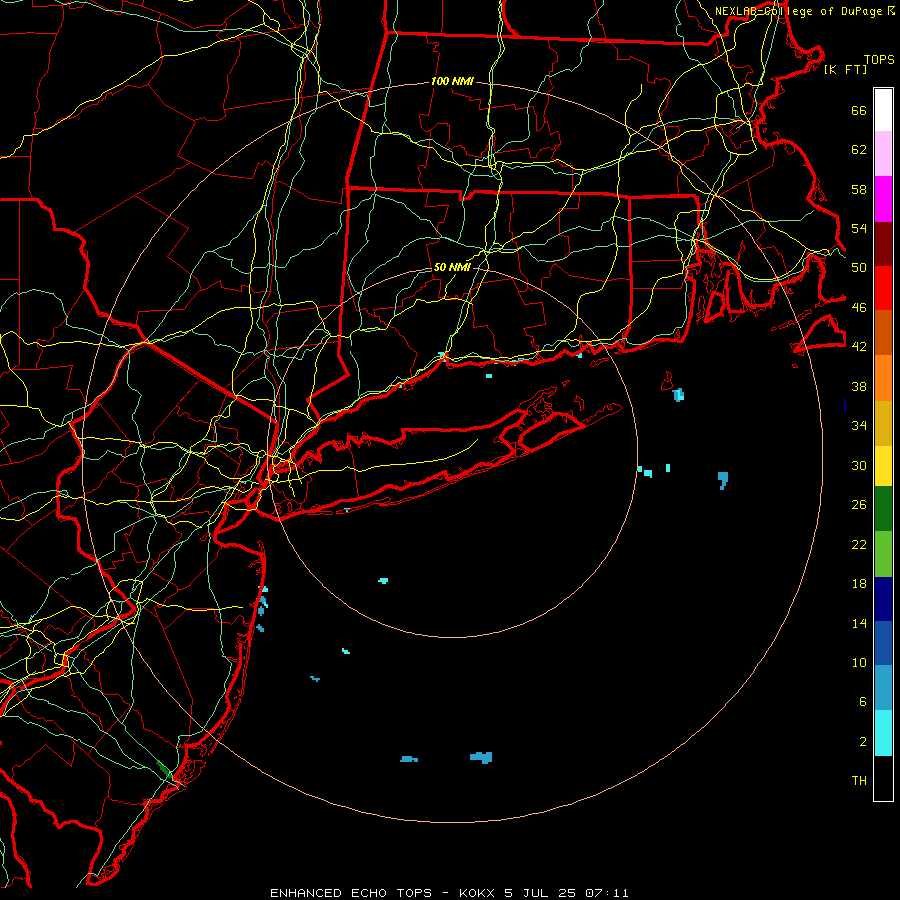900x900 pixels.
Task: Click the '07:11' timestamp in the caption
Action: [607, 893]
